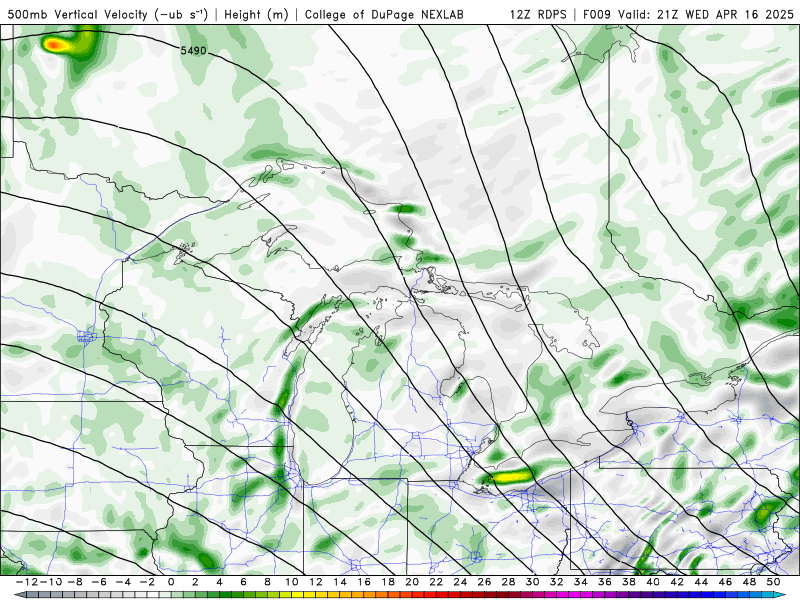Click the '48' color scale value
This screenshot has height=600, width=800.
click(749, 582)
